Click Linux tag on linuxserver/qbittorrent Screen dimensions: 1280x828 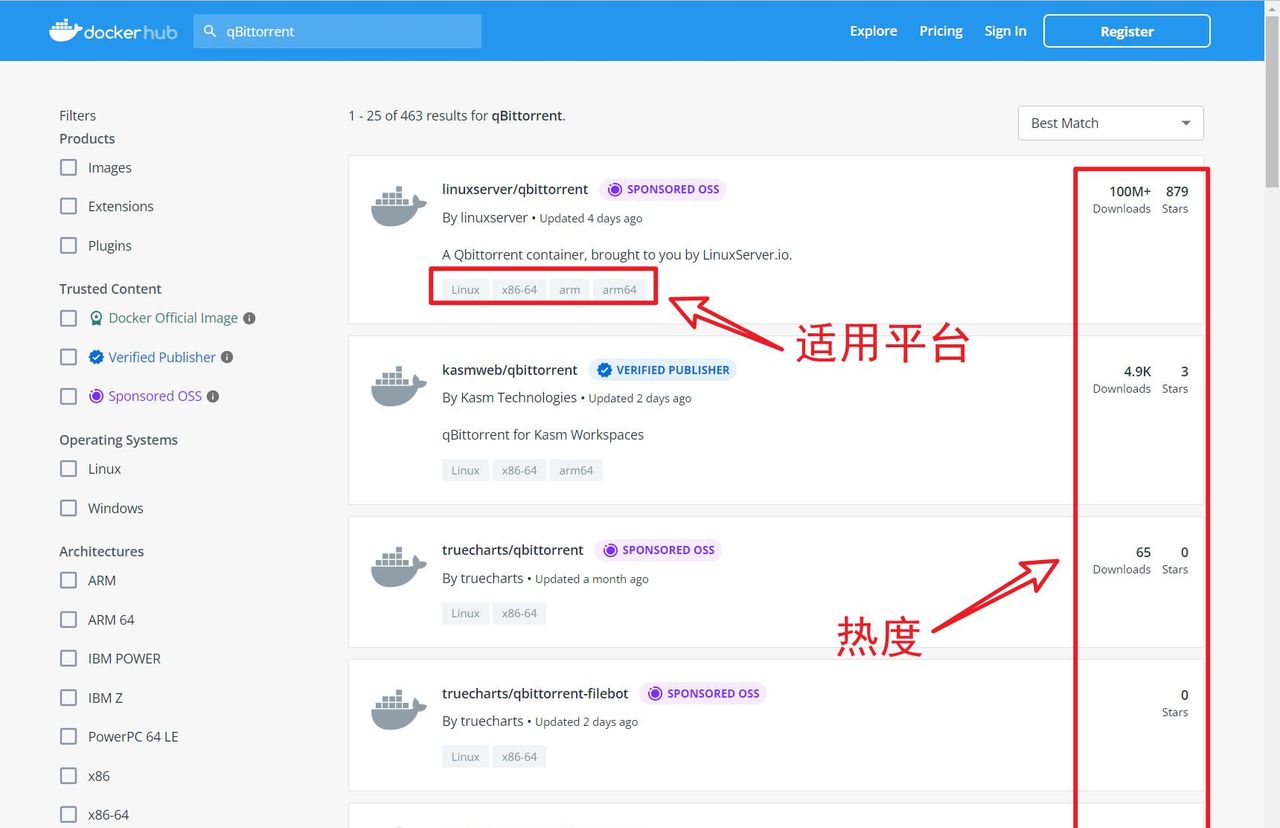tap(465, 290)
